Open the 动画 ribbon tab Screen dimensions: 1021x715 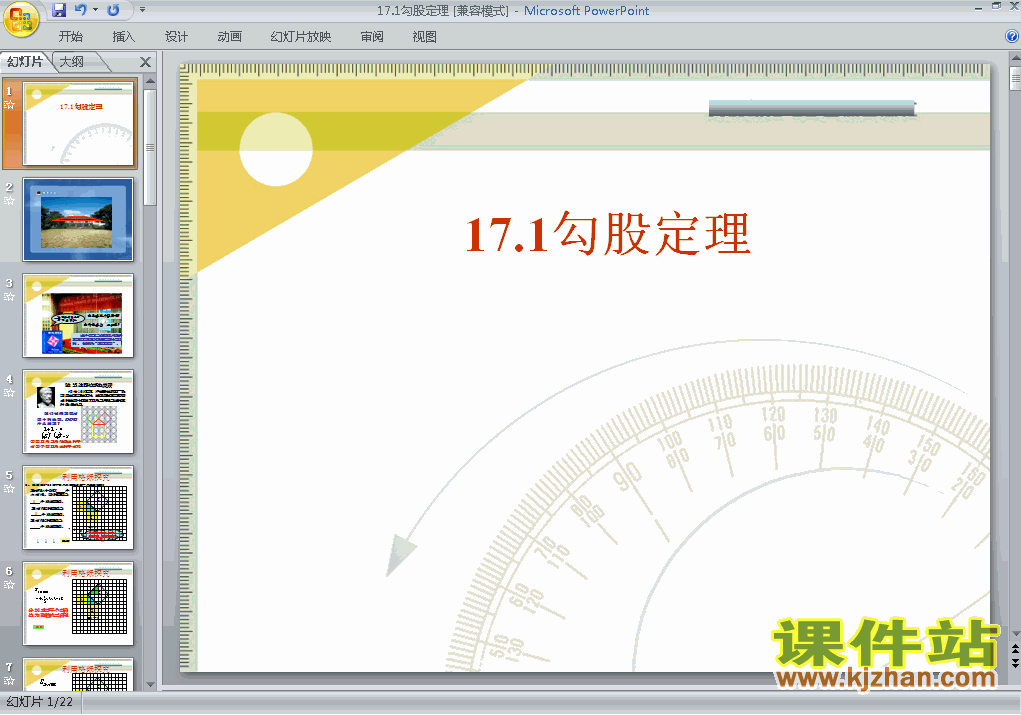coord(229,36)
